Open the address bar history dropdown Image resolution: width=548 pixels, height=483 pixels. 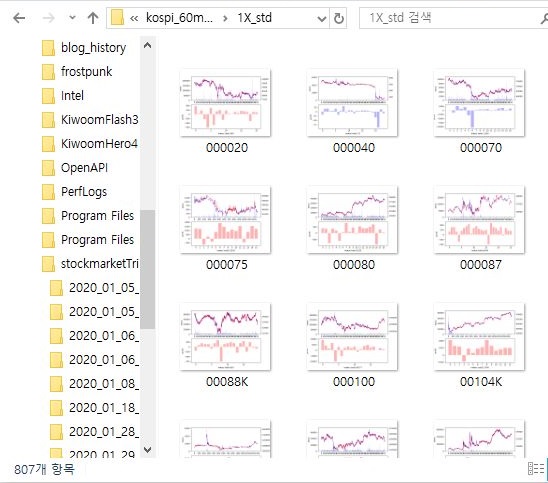322,19
